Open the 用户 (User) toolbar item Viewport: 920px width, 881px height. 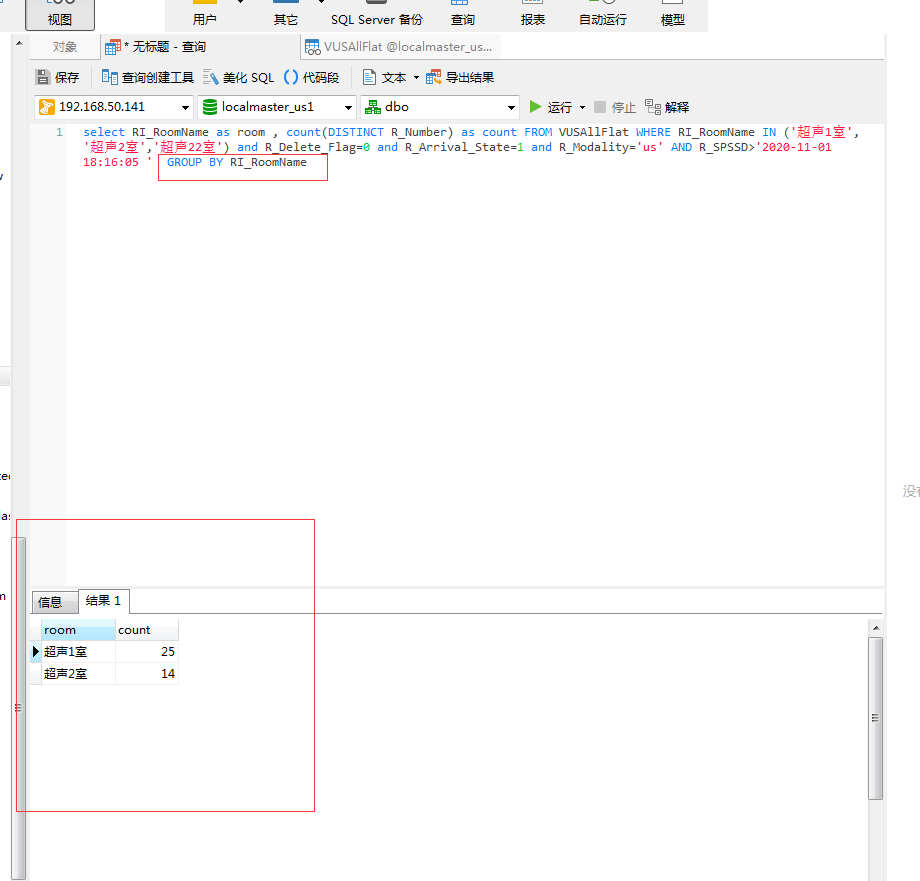coord(204,15)
